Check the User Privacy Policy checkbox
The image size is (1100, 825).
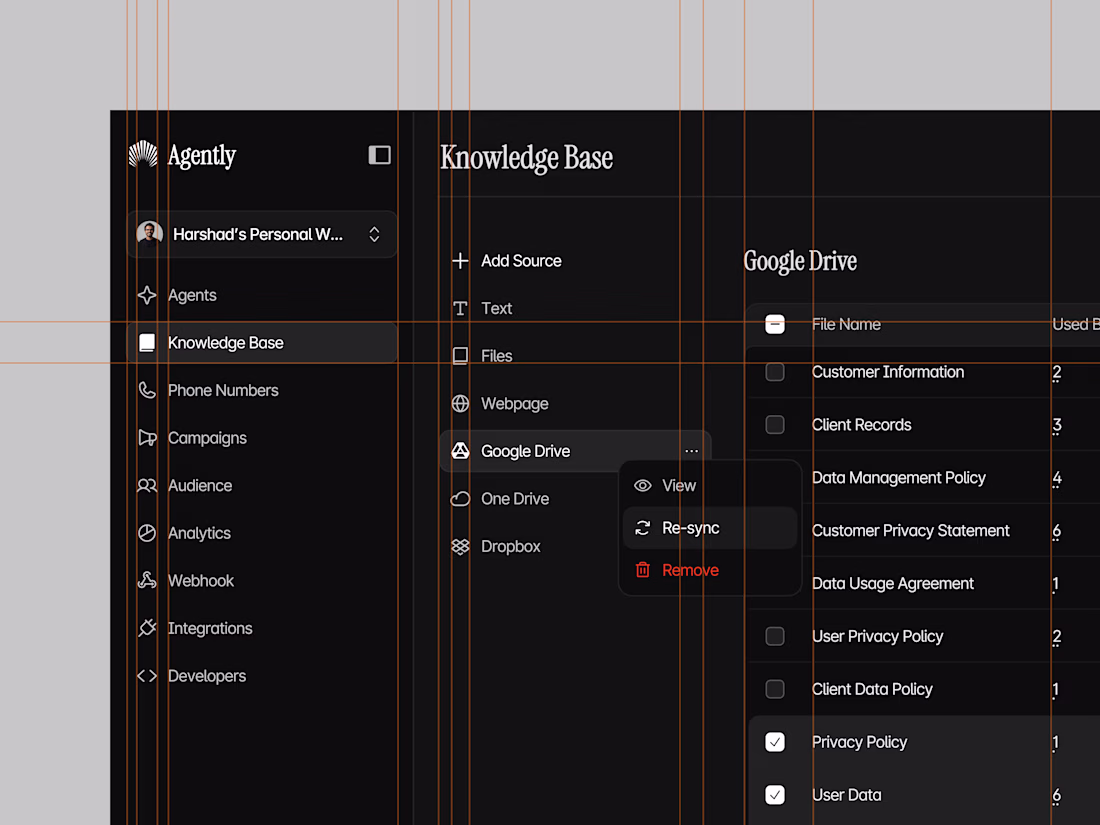tap(775, 636)
